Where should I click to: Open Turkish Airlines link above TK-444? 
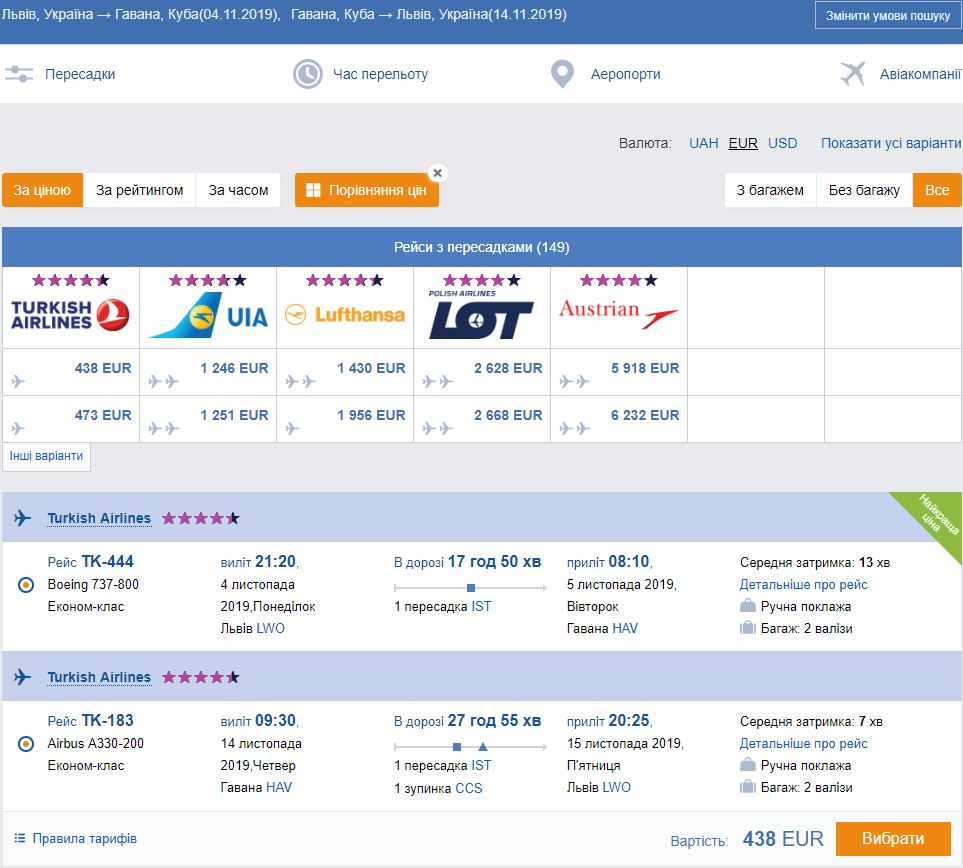click(x=99, y=518)
